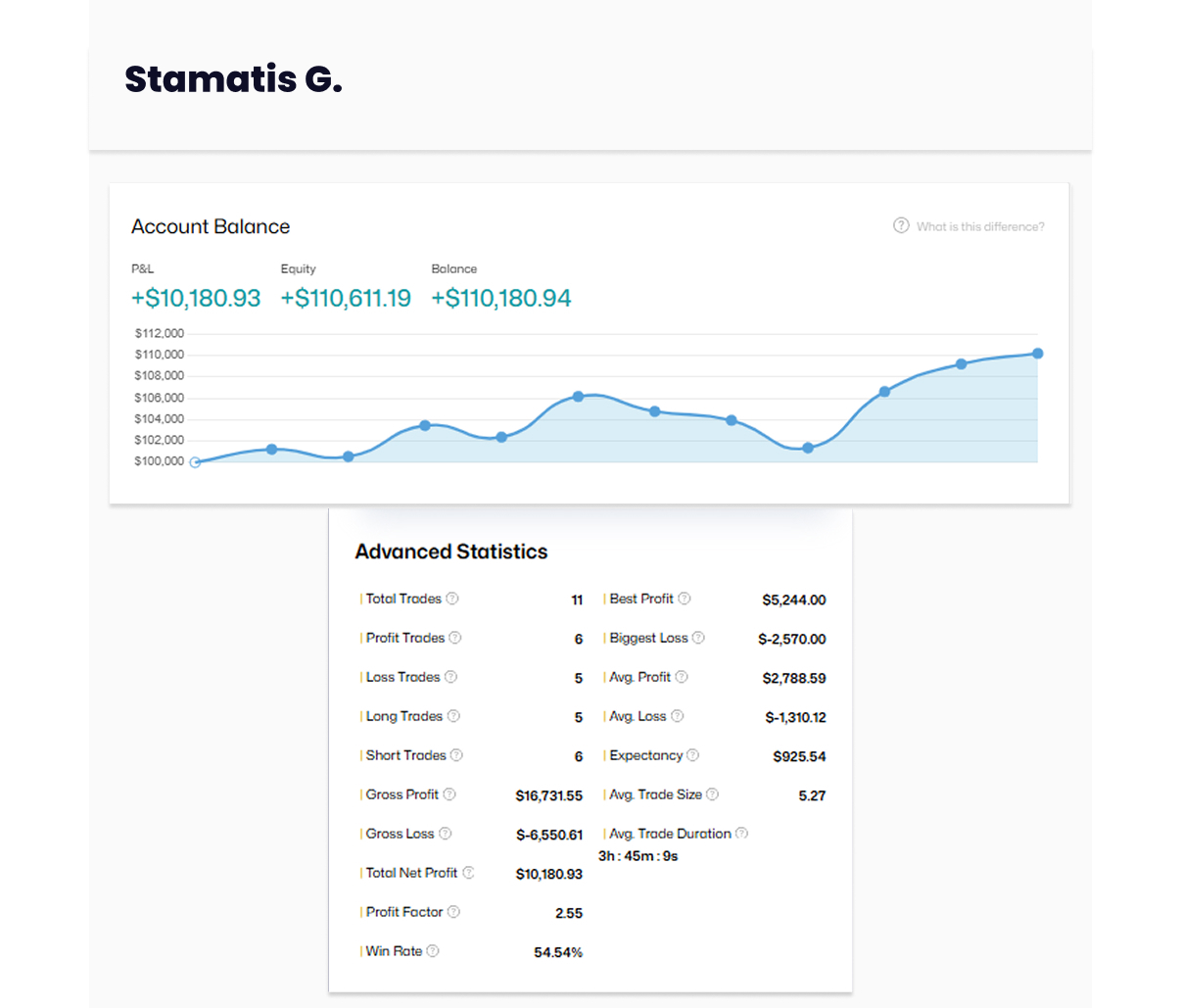Click the starting hollow point of the balance chart
This screenshot has width=1181, height=1008.
tap(195, 462)
